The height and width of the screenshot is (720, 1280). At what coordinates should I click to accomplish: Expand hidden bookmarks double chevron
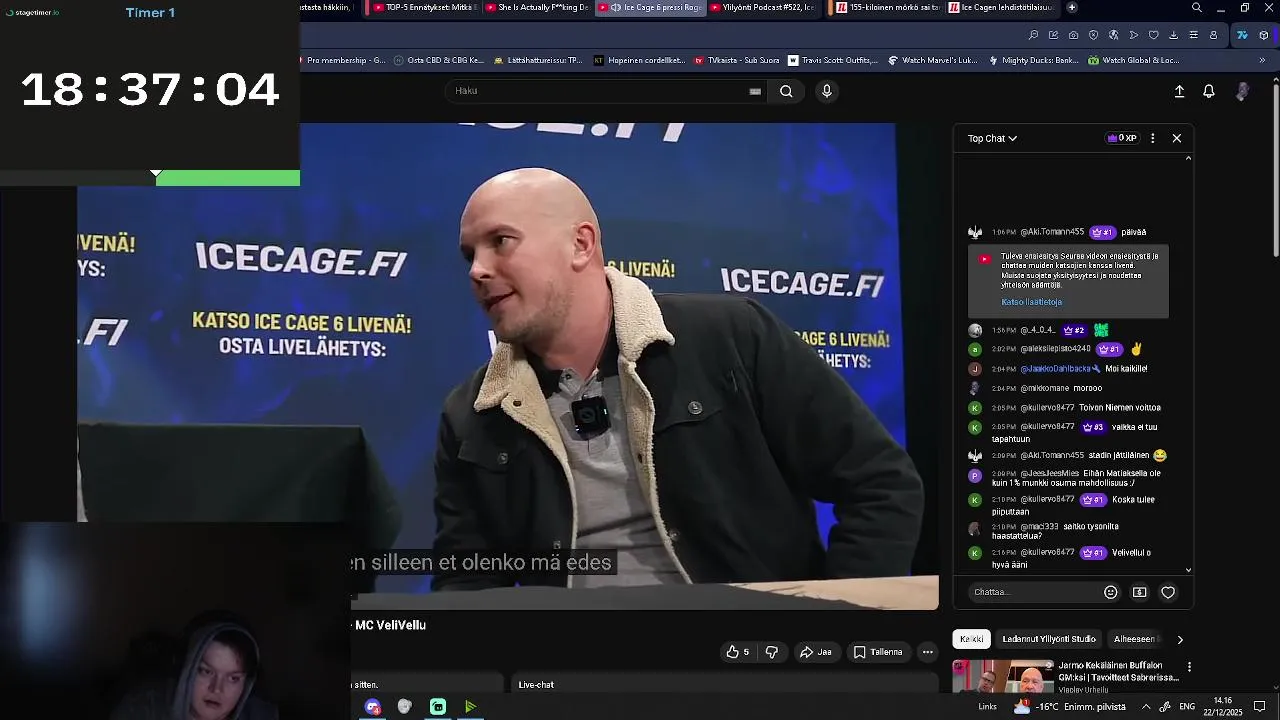pos(1262,60)
